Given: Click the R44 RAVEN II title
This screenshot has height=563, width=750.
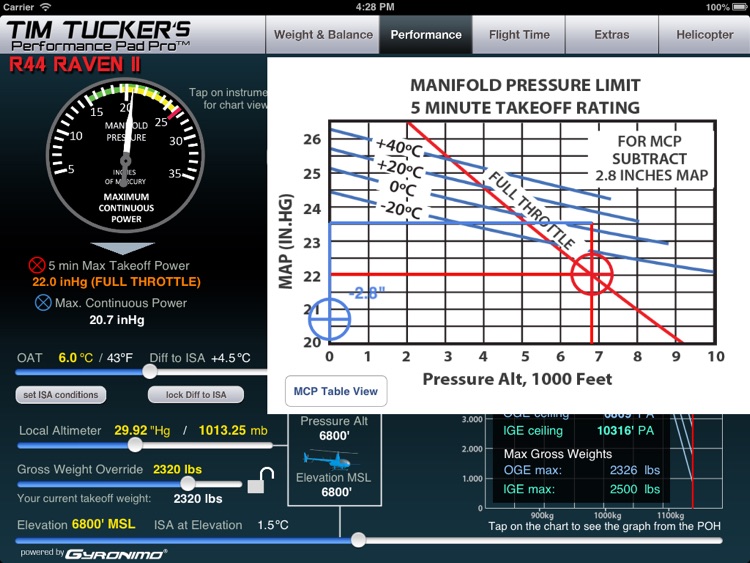Looking at the screenshot, I should pyautogui.click(x=75, y=64).
